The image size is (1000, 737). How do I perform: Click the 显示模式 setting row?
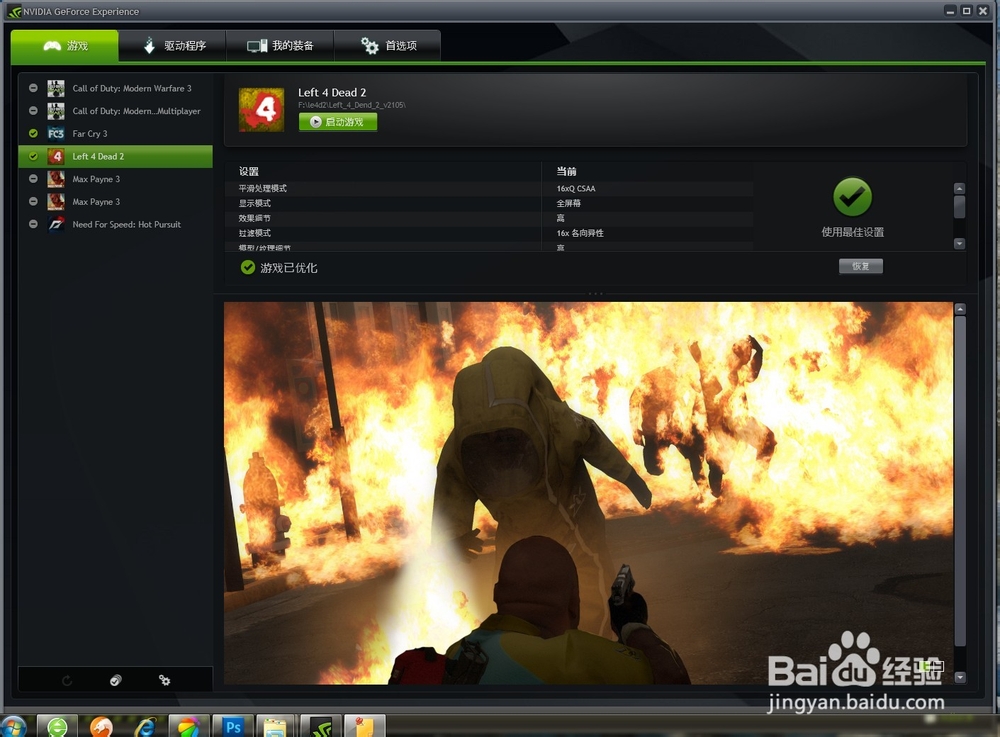pos(489,203)
